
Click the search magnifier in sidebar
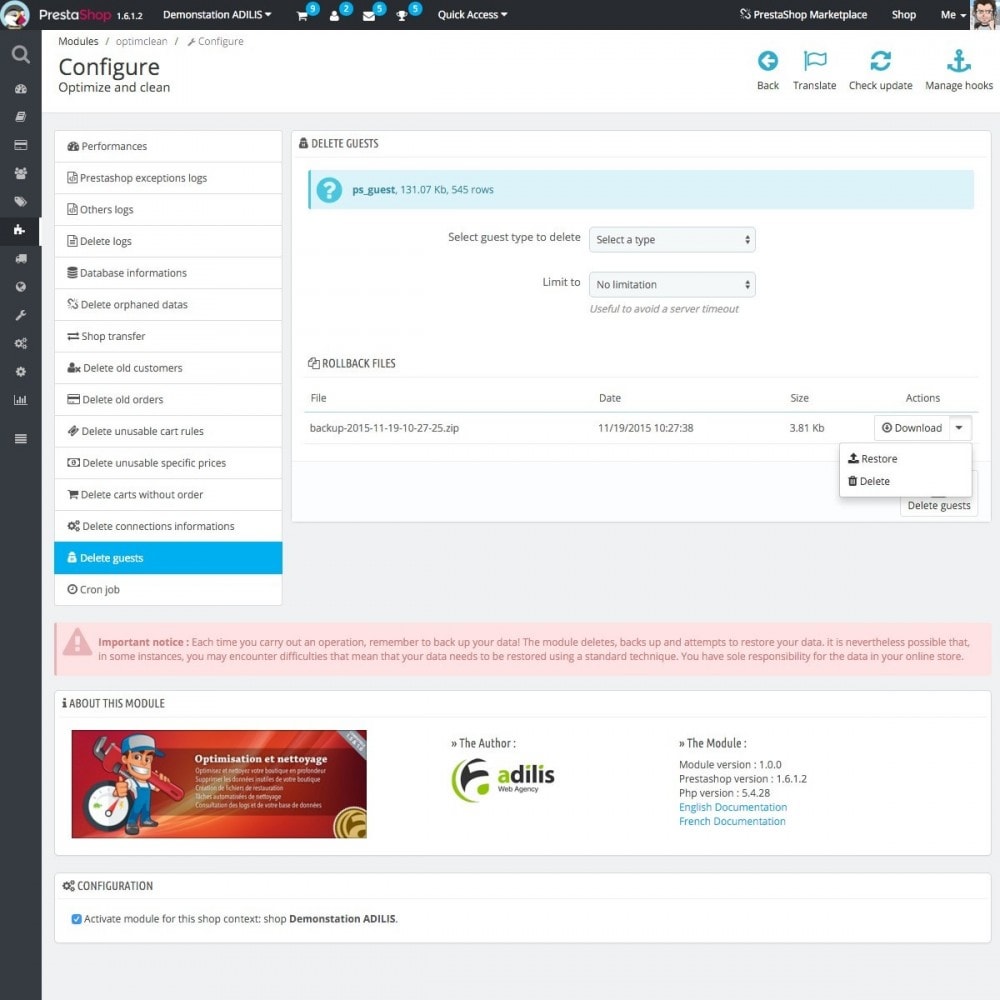20,55
